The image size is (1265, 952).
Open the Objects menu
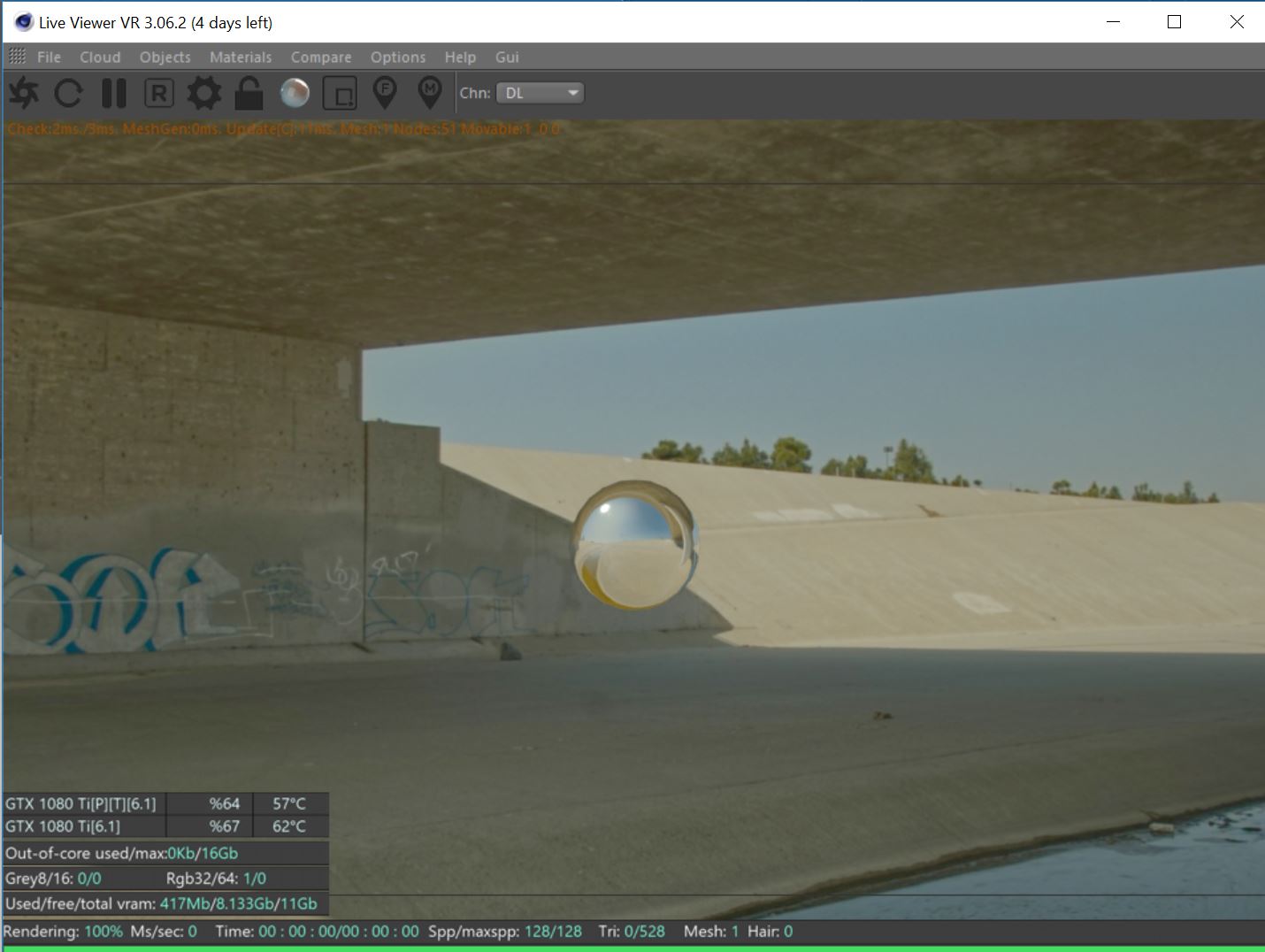point(165,57)
